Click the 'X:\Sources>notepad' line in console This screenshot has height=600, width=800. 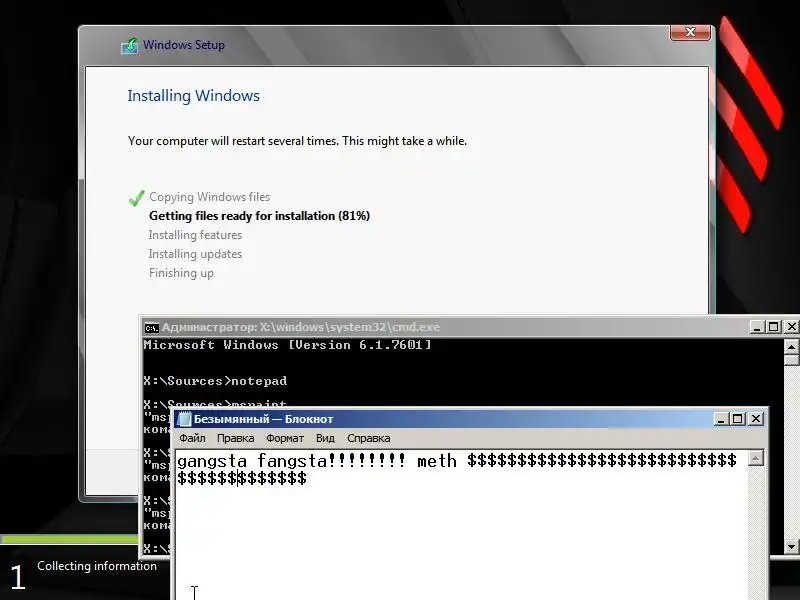pyautogui.click(x=215, y=381)
